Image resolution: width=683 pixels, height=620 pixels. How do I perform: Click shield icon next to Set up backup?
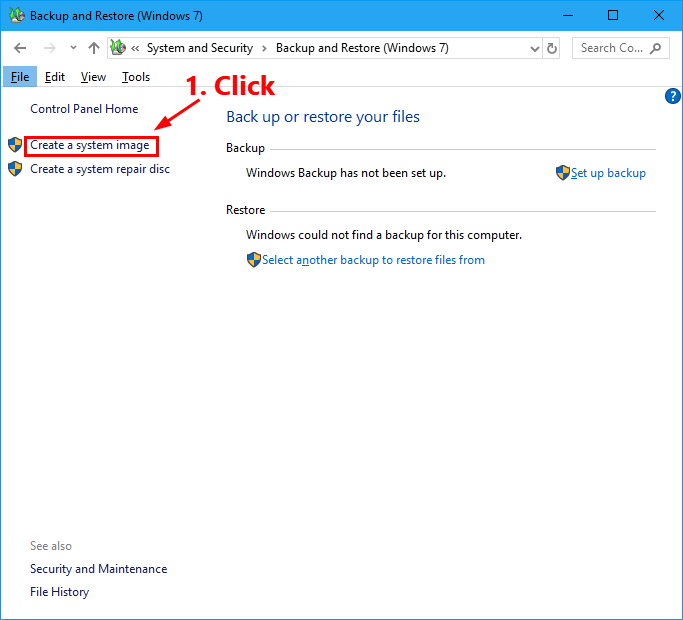point(563,173)
